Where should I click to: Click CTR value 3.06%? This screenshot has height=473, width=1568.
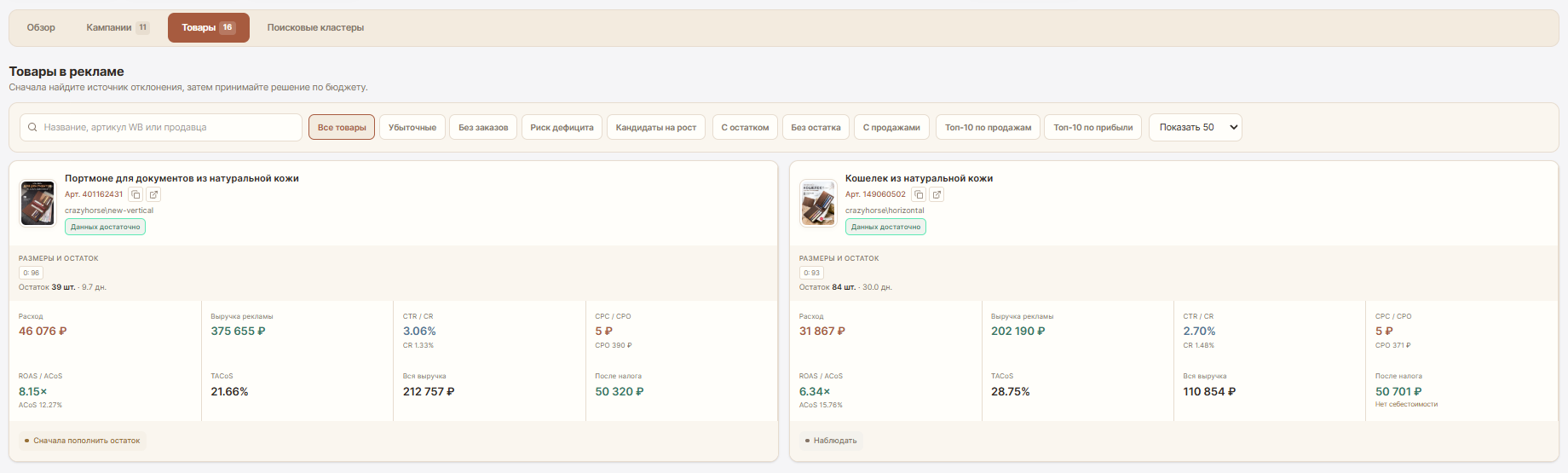pyautogui.click(x=419, y=331)
